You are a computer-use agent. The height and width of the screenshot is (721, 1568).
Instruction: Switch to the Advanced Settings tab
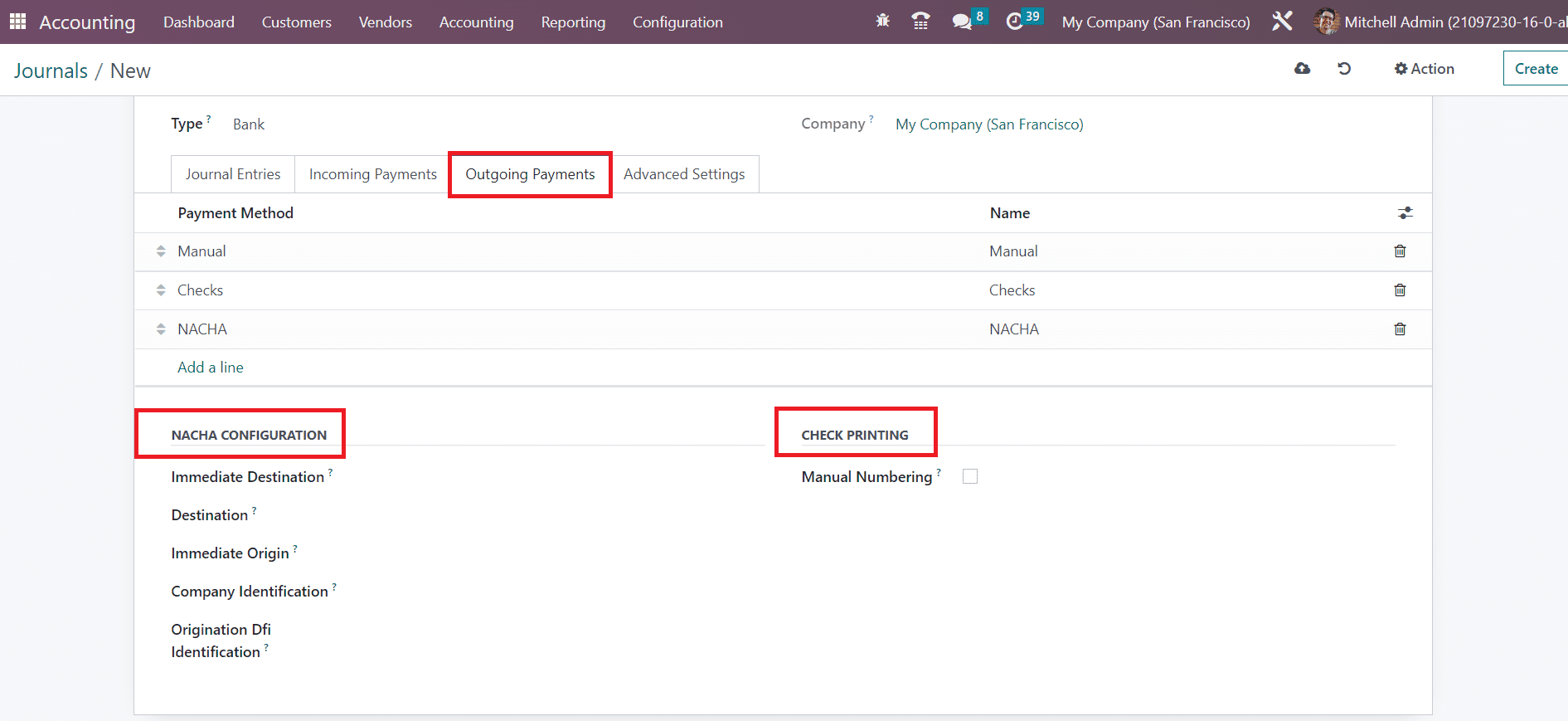(683, 174)
